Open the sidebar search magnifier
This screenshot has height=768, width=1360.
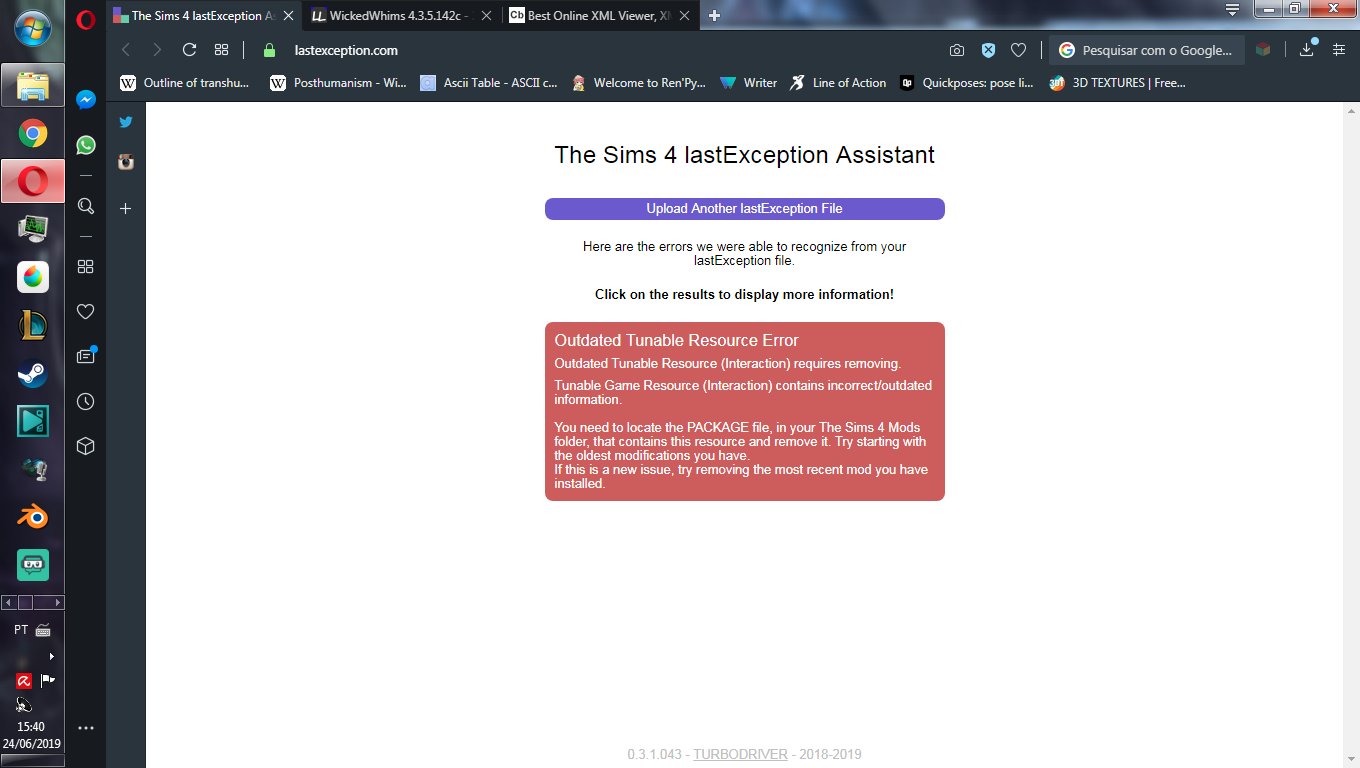[86, 206]
